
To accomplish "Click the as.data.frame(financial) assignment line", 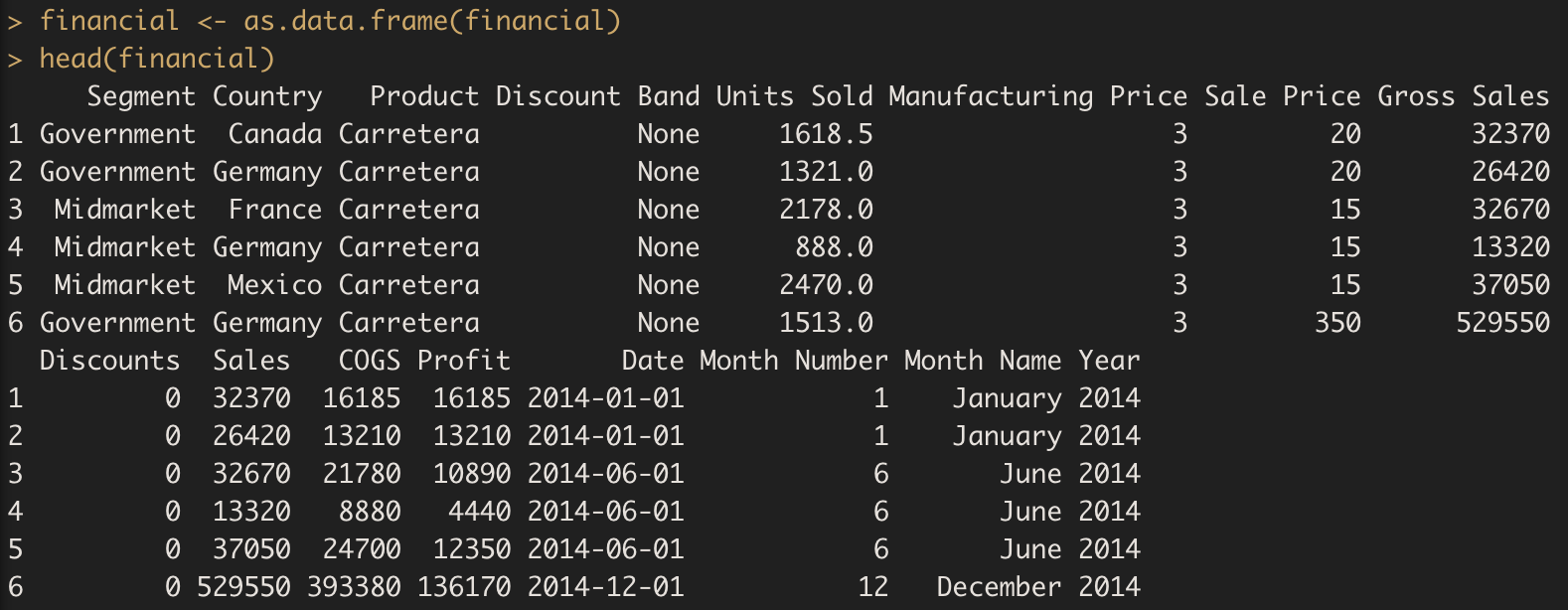I will (x=330, y=21).
